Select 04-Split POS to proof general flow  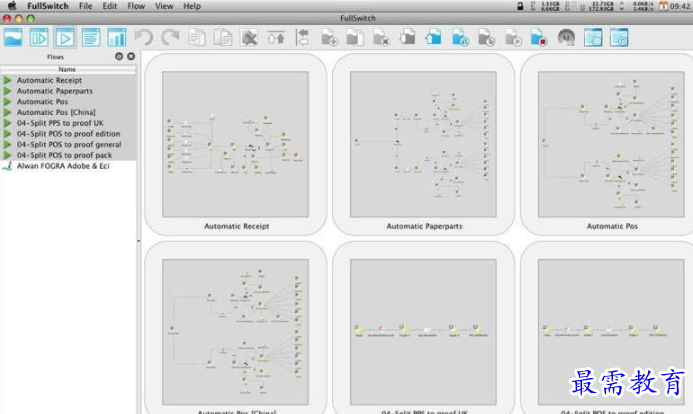click(x=68, y=144)
